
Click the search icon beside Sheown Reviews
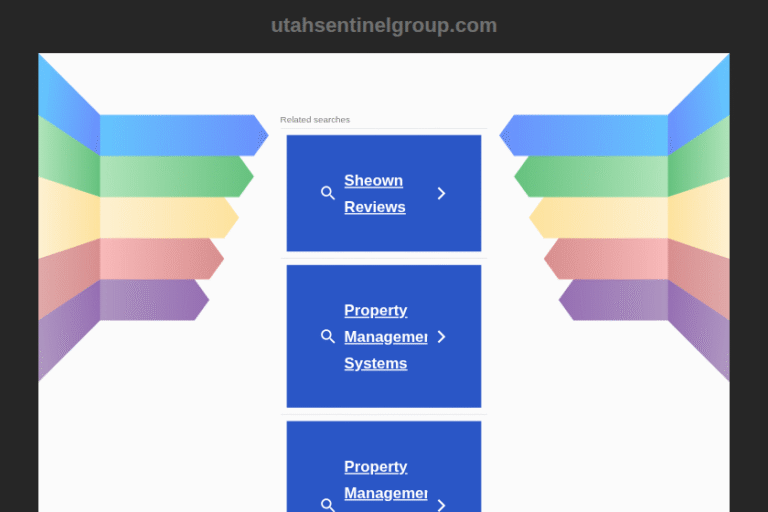pyautogui.click(x=327, y=193)
